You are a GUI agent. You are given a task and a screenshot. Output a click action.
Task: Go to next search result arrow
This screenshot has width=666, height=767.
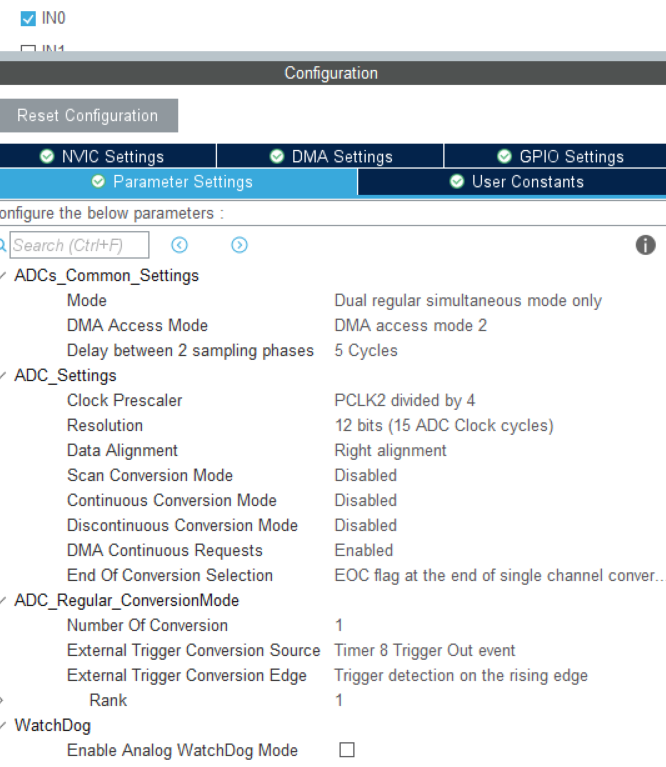[x=239, y=245]
